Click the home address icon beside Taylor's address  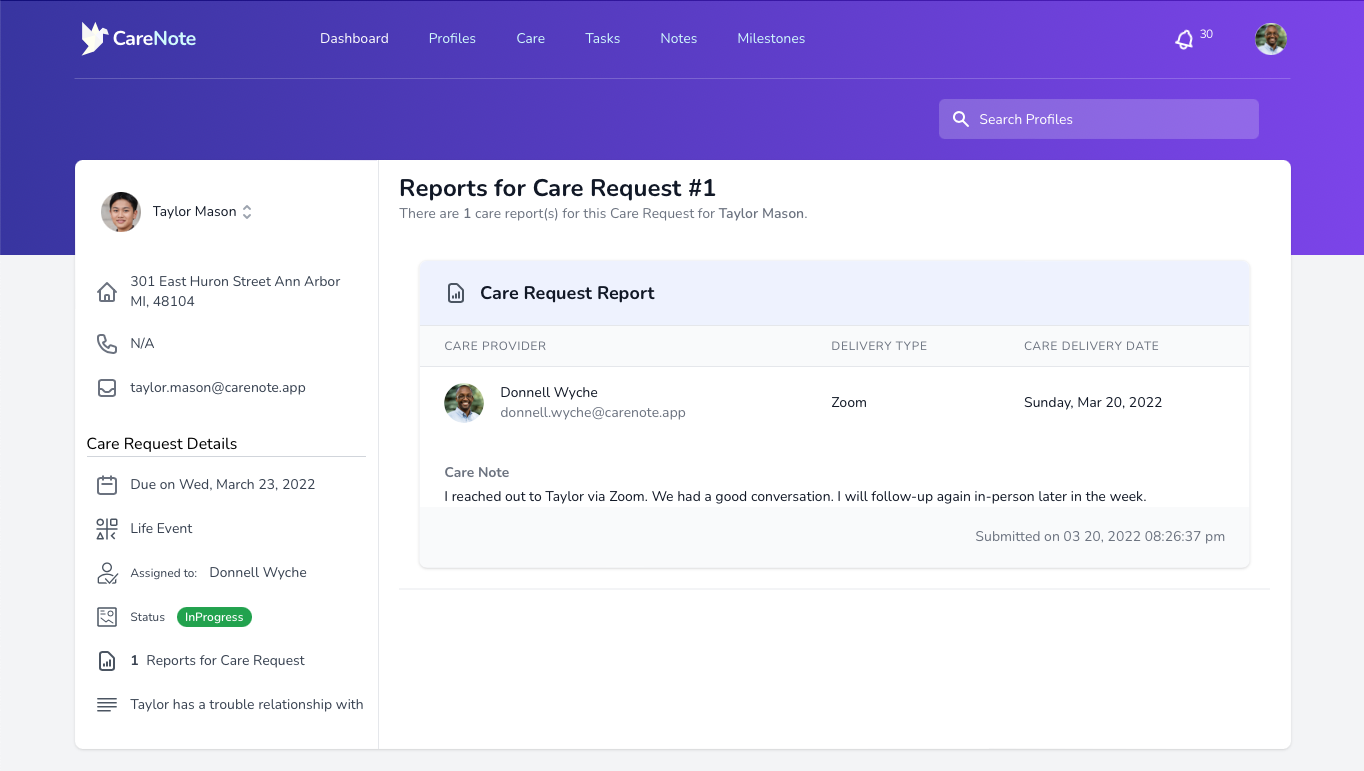coord(106,291)
